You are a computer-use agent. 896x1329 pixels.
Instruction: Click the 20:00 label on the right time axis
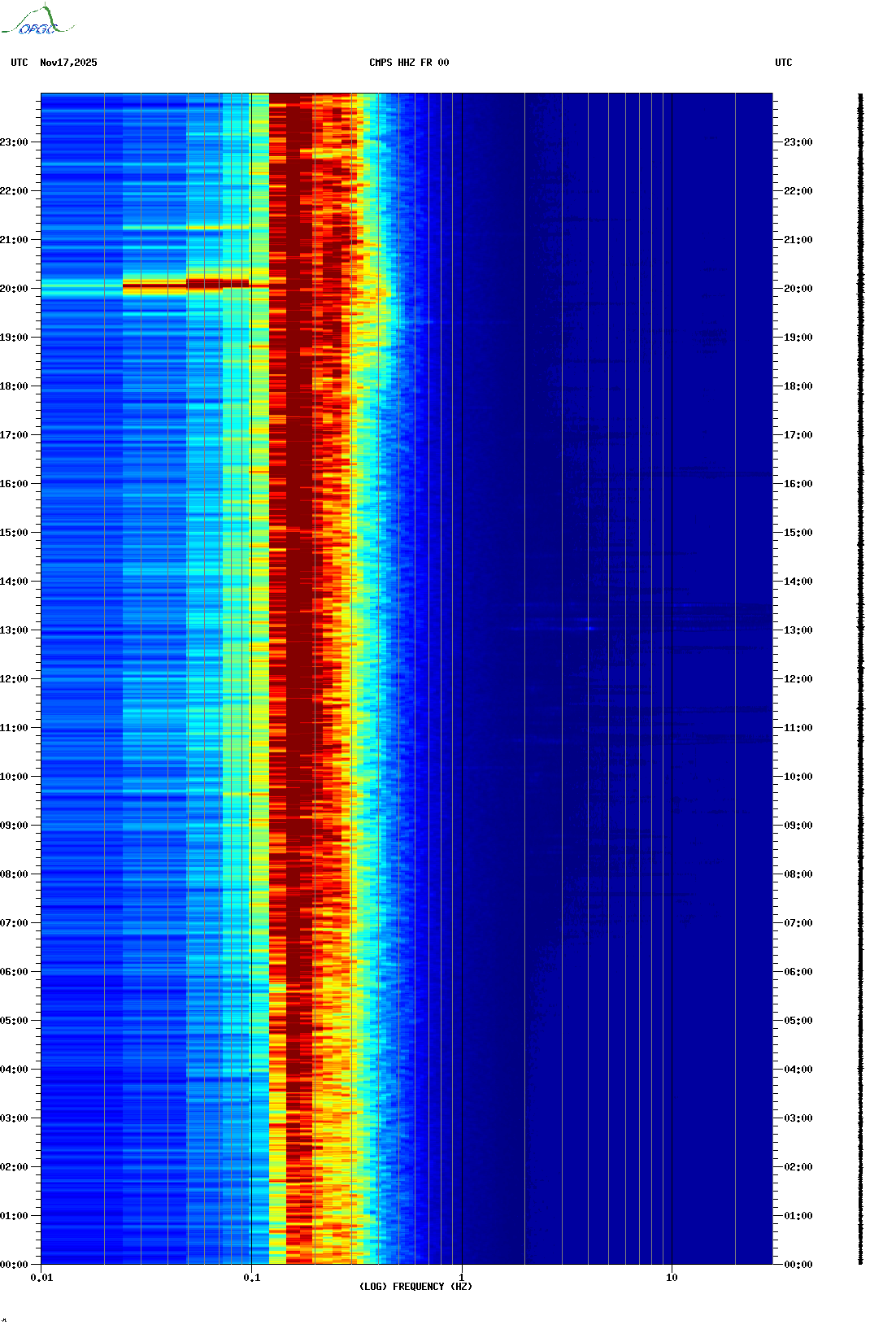click(798, 289)
